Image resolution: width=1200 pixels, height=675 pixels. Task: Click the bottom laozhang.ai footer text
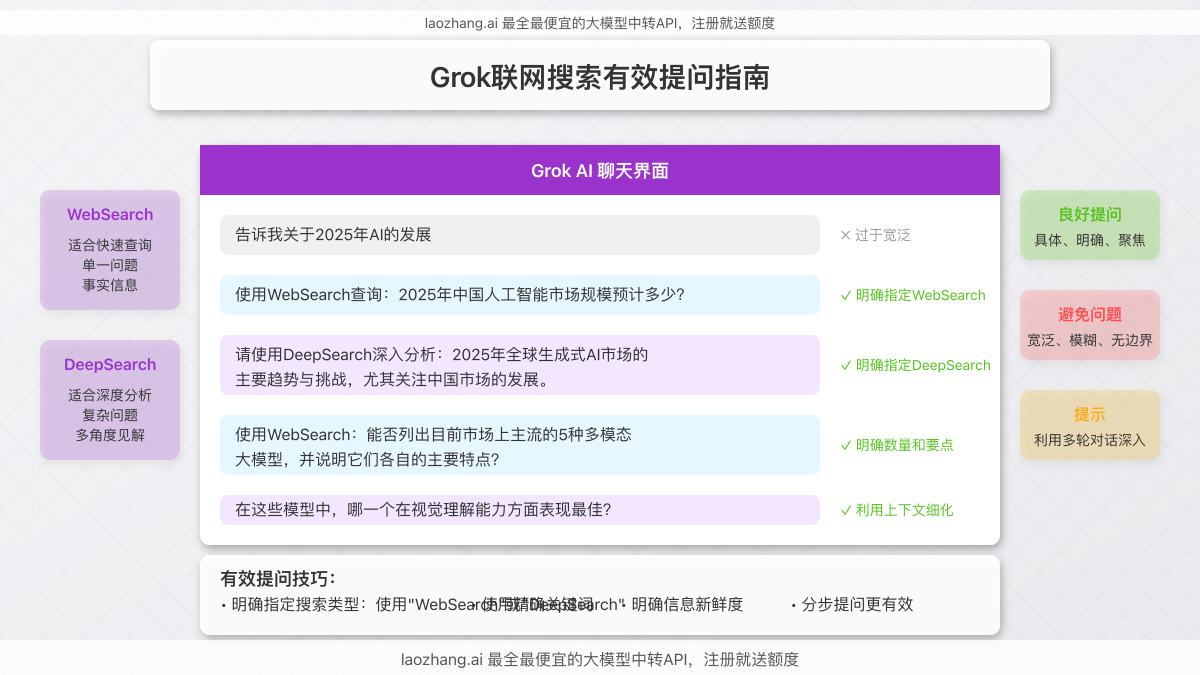[600, 660]
